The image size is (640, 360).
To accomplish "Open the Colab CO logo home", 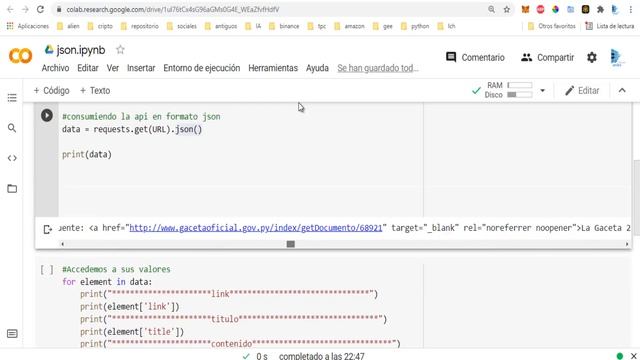I will [x=20, y=56].
